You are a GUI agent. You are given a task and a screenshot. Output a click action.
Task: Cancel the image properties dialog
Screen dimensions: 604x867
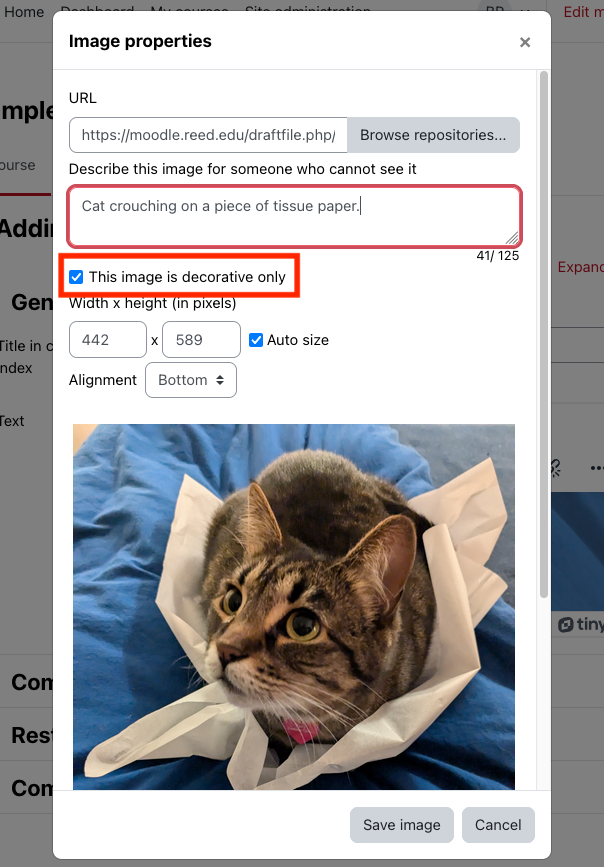(498, 825)
